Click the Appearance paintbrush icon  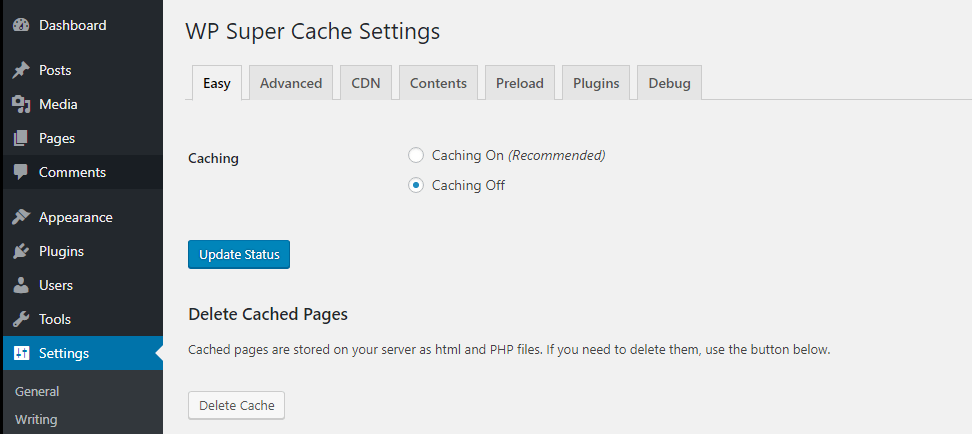pyautogui.click(x=20, y=217)
